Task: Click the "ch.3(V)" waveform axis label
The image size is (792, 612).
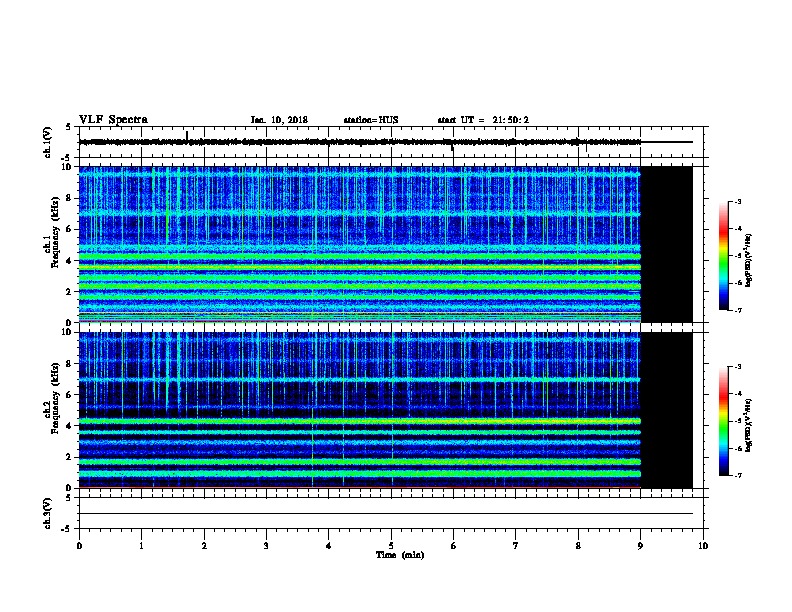Action: pyautogui.click(x=47, y=513)
